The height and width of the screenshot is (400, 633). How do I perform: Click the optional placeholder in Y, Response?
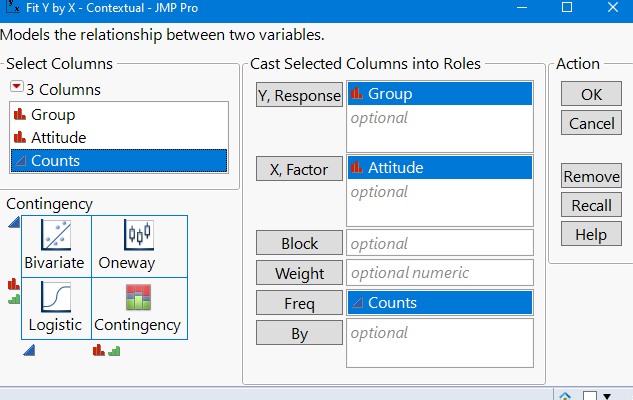[x=379, y=118]
